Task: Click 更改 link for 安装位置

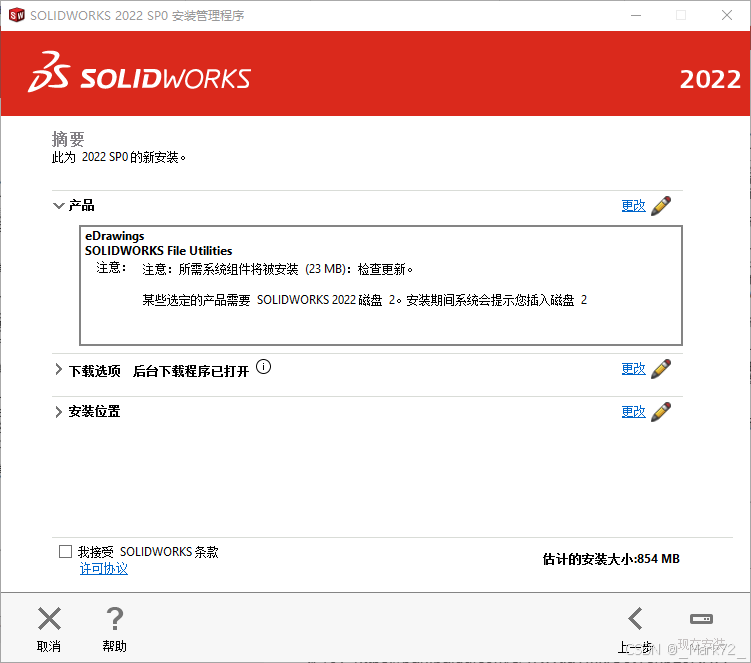Action: tap(634, 412)
